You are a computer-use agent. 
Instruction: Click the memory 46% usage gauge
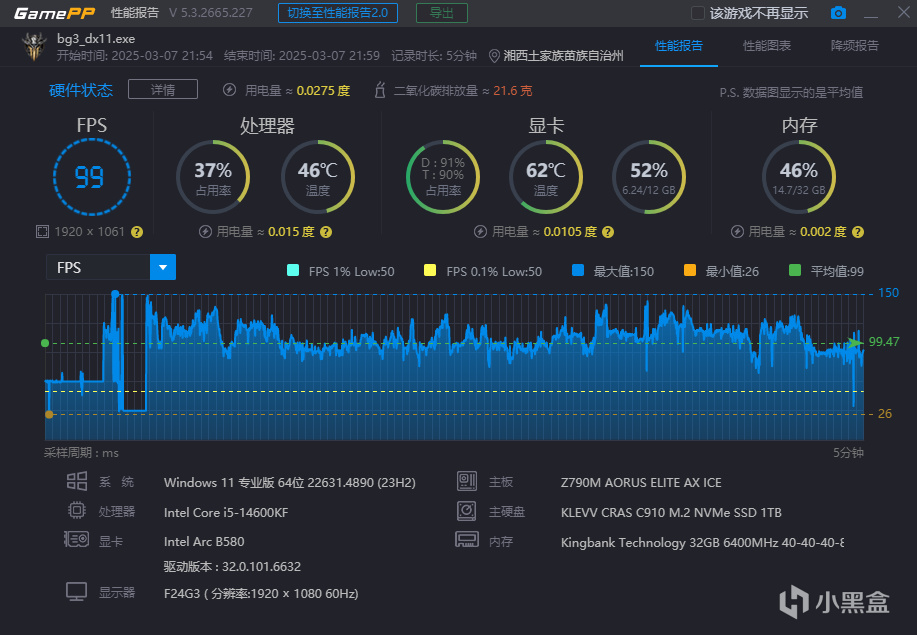[x=799, y=177]
